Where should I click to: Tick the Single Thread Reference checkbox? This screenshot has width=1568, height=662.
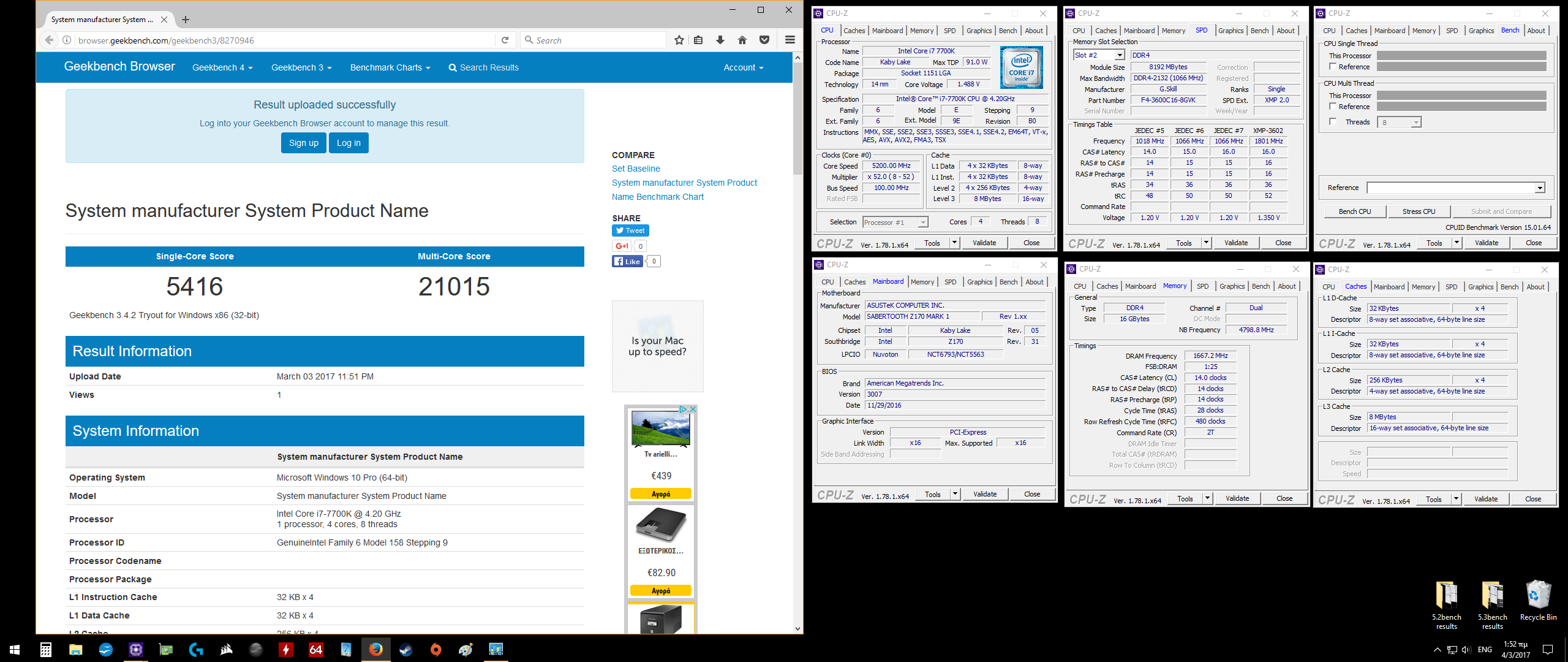pyautogui.click(x=1333, y=67)
